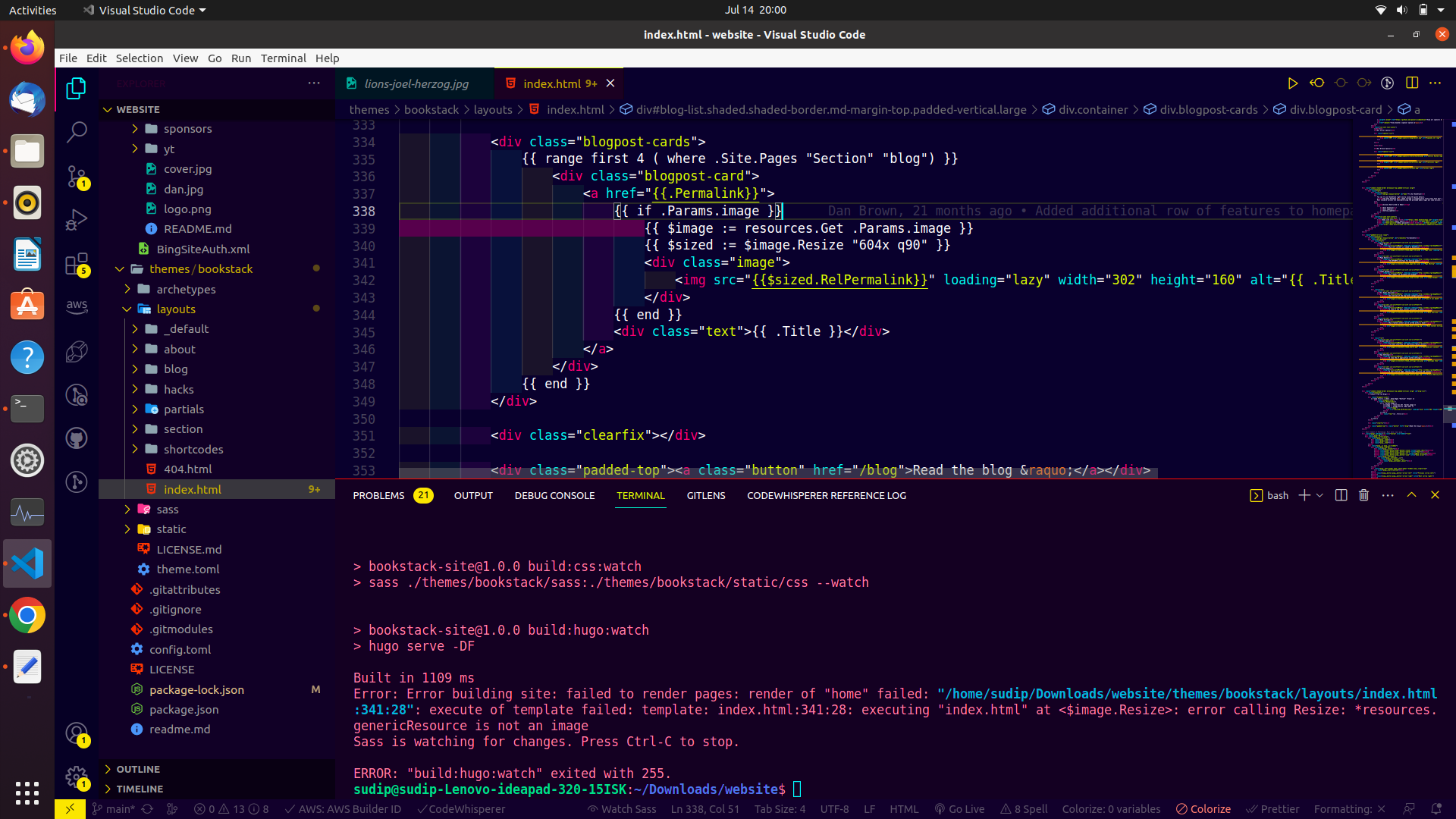Open Run and Debug view

click(77, 220)
